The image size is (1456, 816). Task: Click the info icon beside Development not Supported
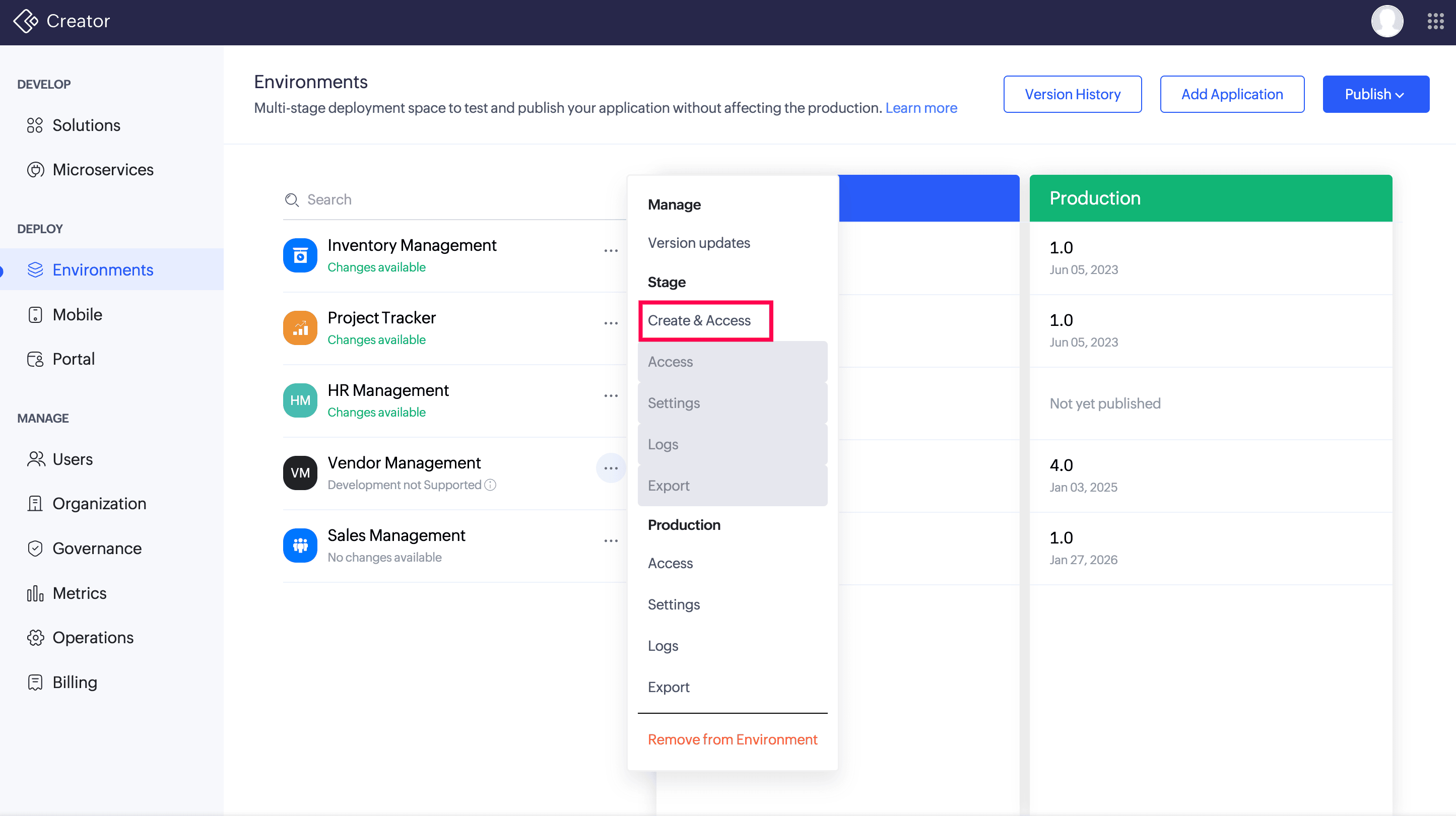pyautogui.click(x=491, y=485)
